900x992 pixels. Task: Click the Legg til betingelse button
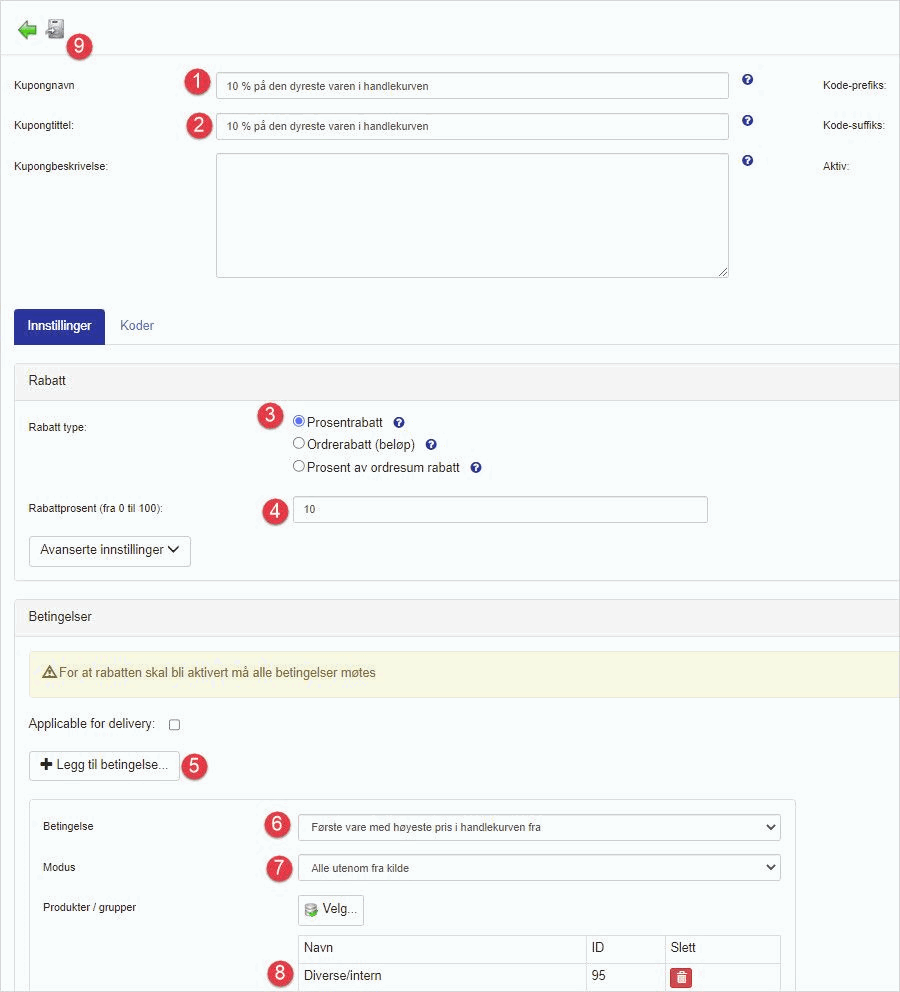(x=104, y=765)
